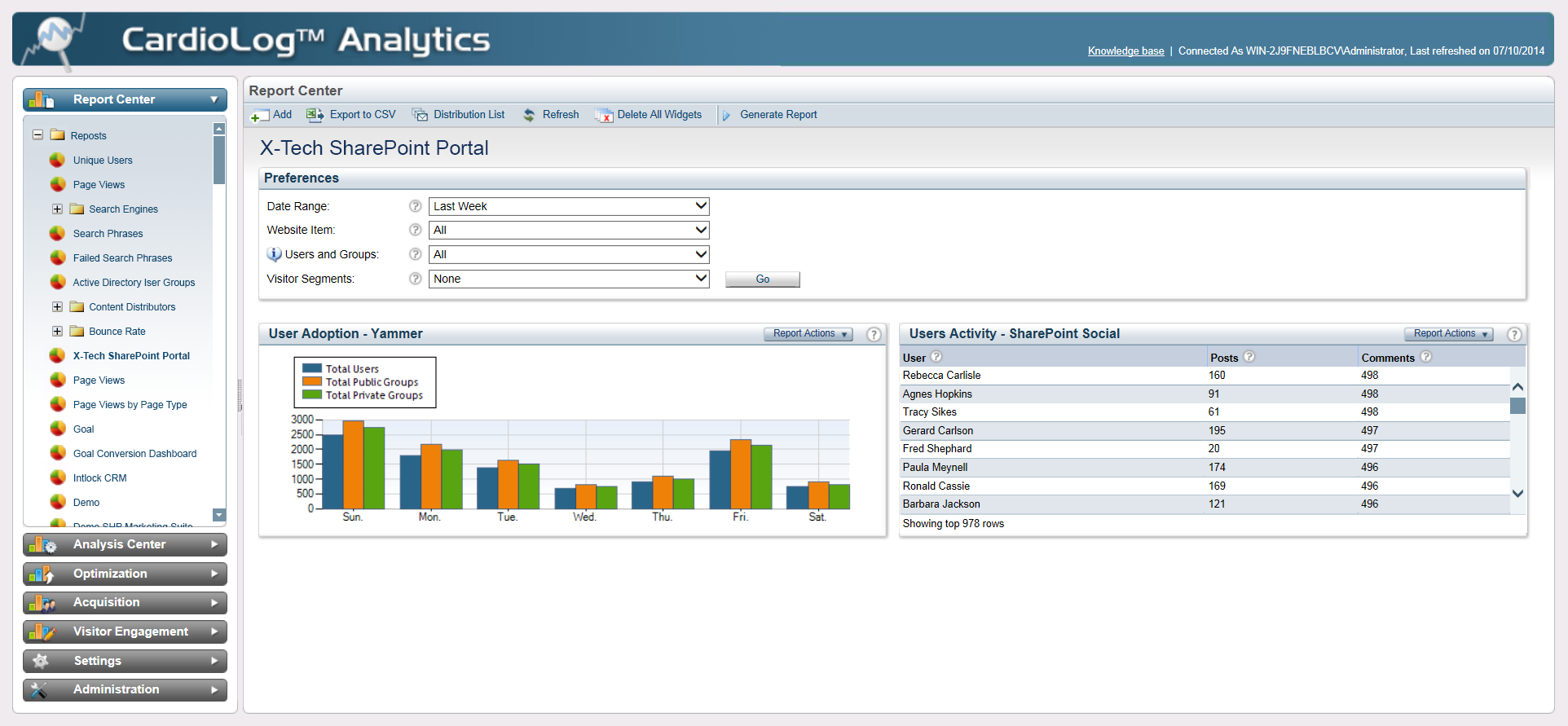This screenshot has width=1568, height=726.
Task: Click the Unique Users report pie icon
Action: click(57, 160)
